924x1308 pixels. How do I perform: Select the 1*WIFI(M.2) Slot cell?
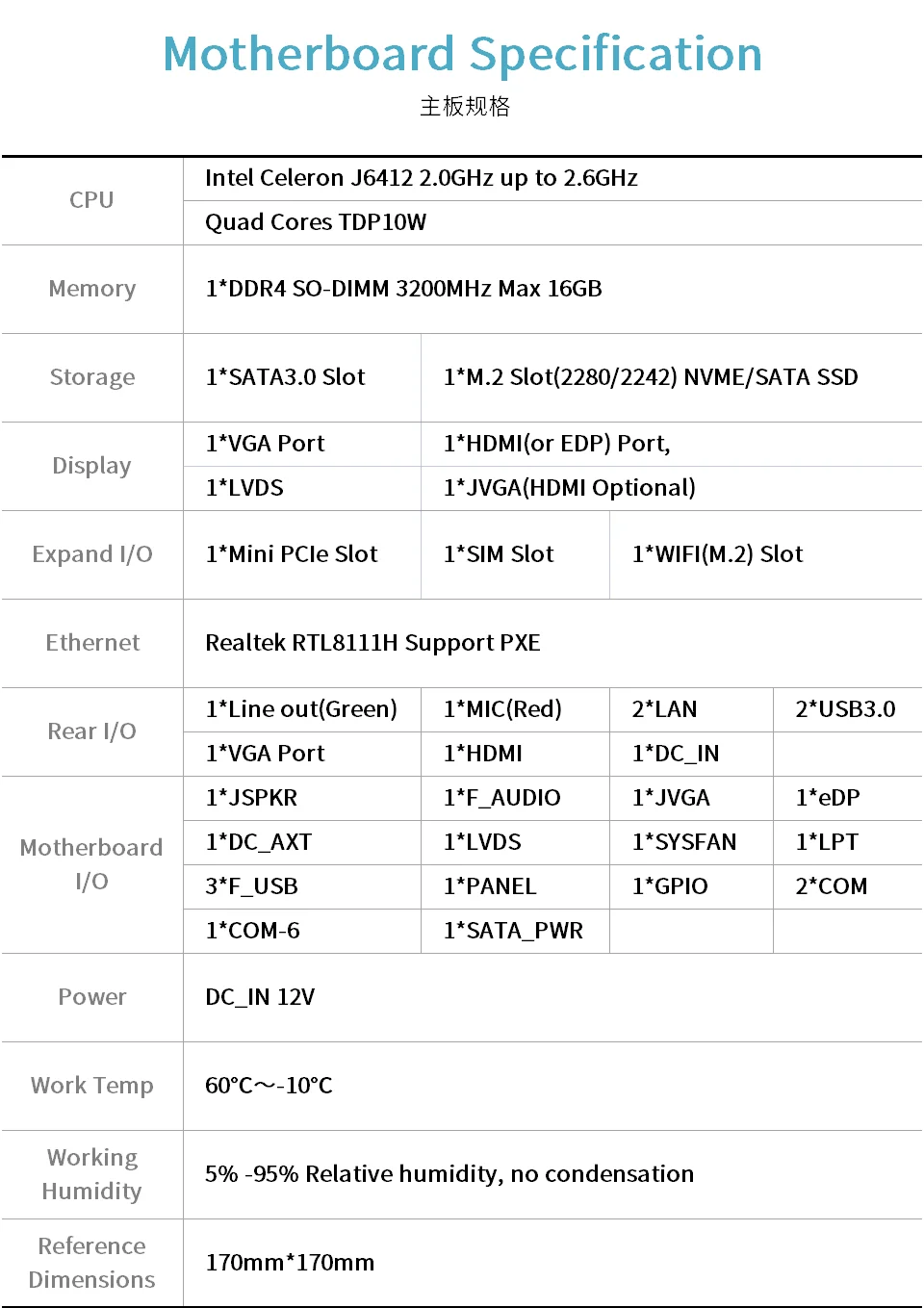coord(717,554)
